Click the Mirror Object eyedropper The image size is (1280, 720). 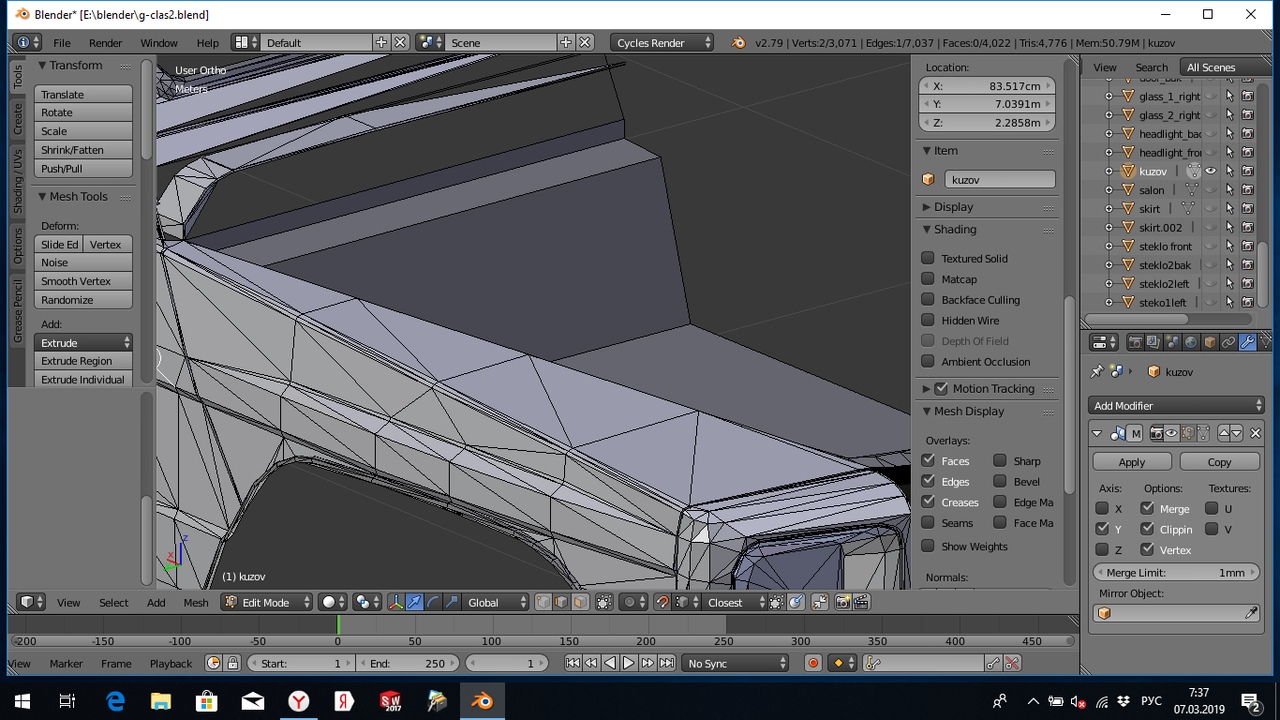(x=1251, y=613)
